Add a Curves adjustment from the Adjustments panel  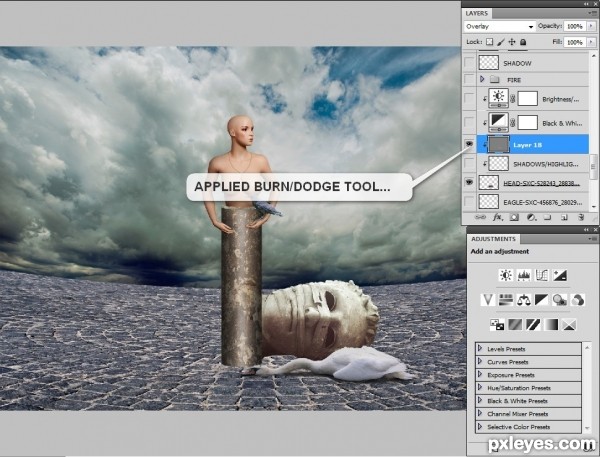click(x=542, y=275)
